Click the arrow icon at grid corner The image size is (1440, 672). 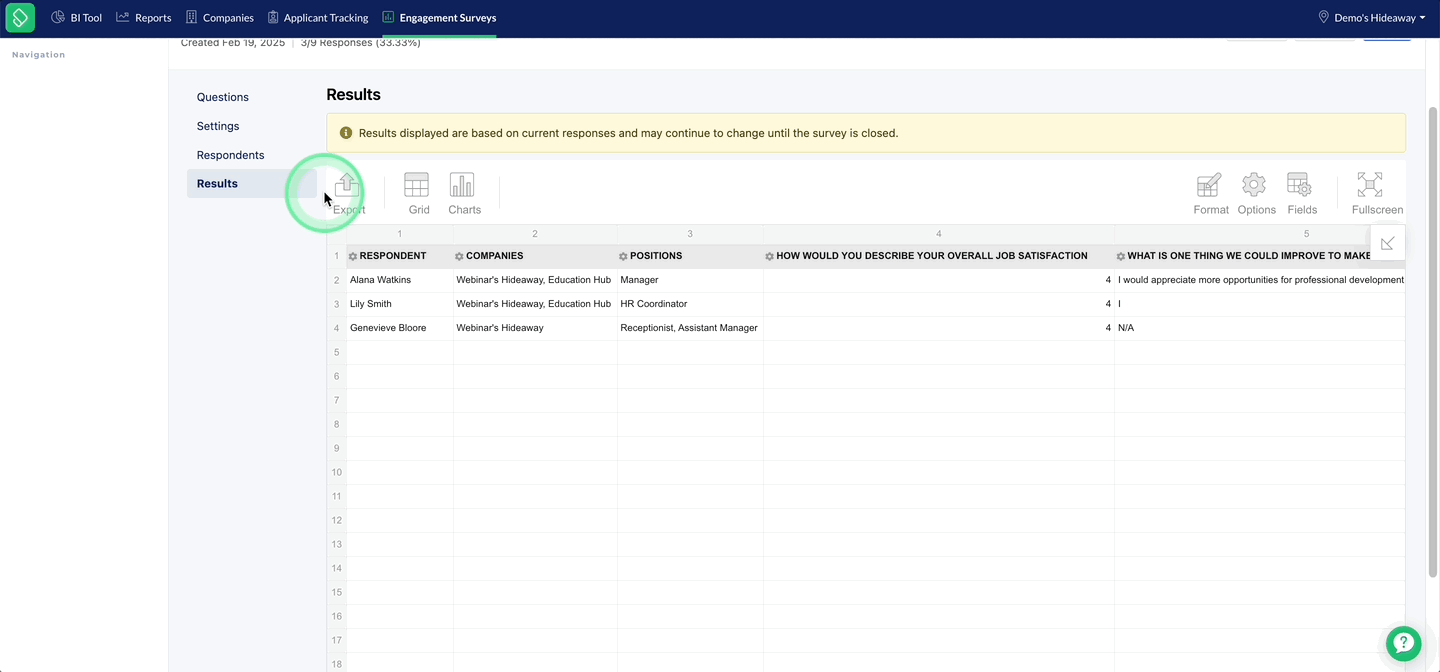coord(1388,243)
